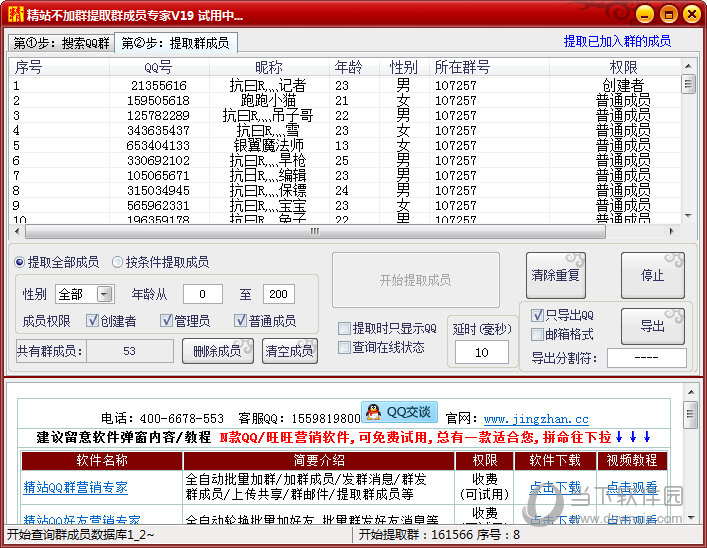
Task: Select 提取全部成员 radio option
Action: click(57, 262)
